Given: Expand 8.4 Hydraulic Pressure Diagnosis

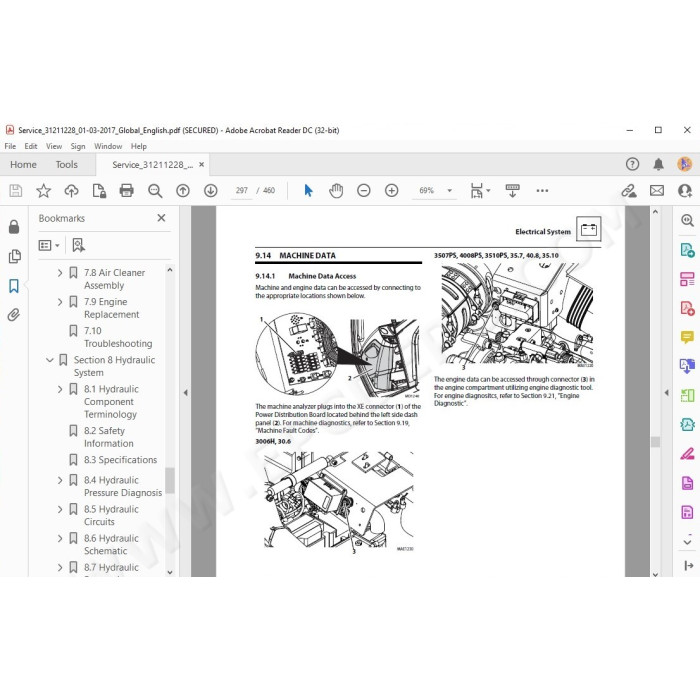Looking at the screenshot, I should pyautogui.click(x=60, y=480).
